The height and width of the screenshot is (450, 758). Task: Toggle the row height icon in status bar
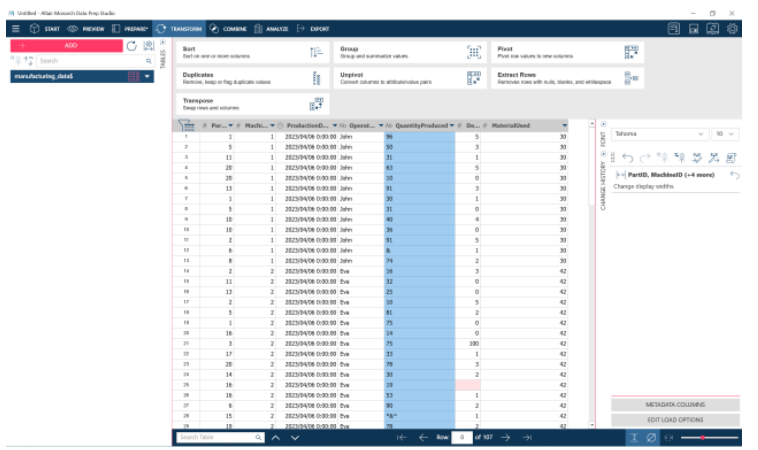tap(634, 437)
